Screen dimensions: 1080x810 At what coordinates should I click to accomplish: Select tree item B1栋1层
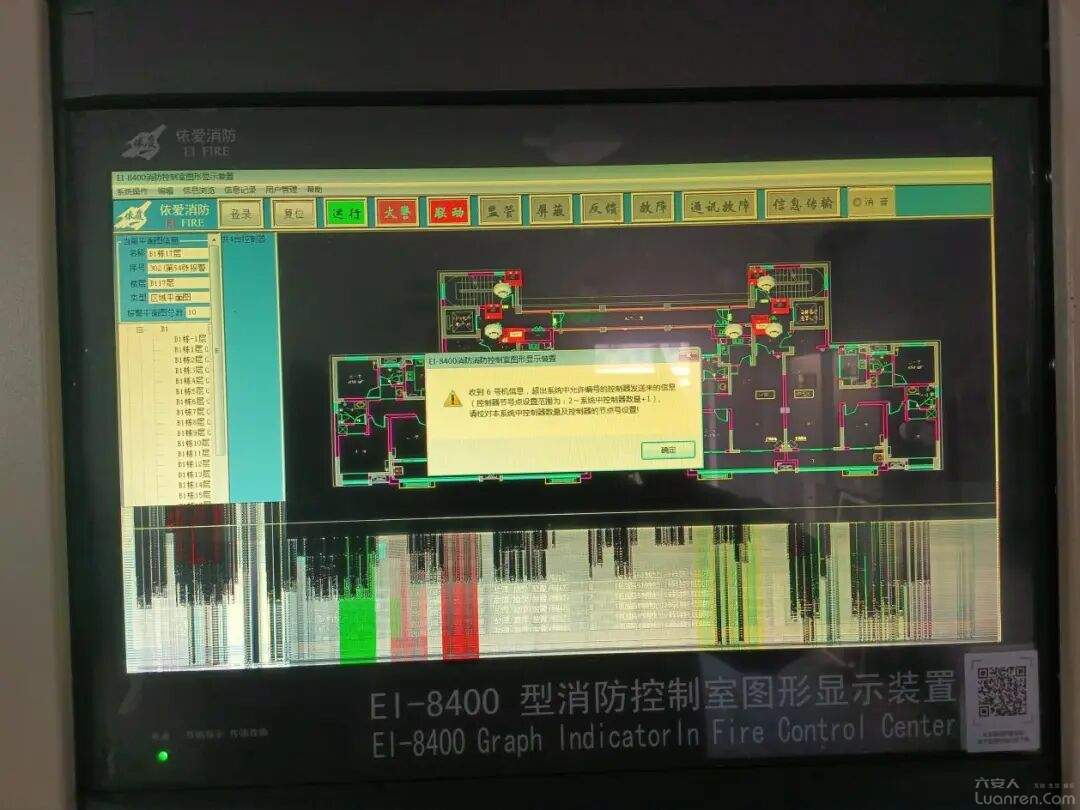click(x=189, y=349)
